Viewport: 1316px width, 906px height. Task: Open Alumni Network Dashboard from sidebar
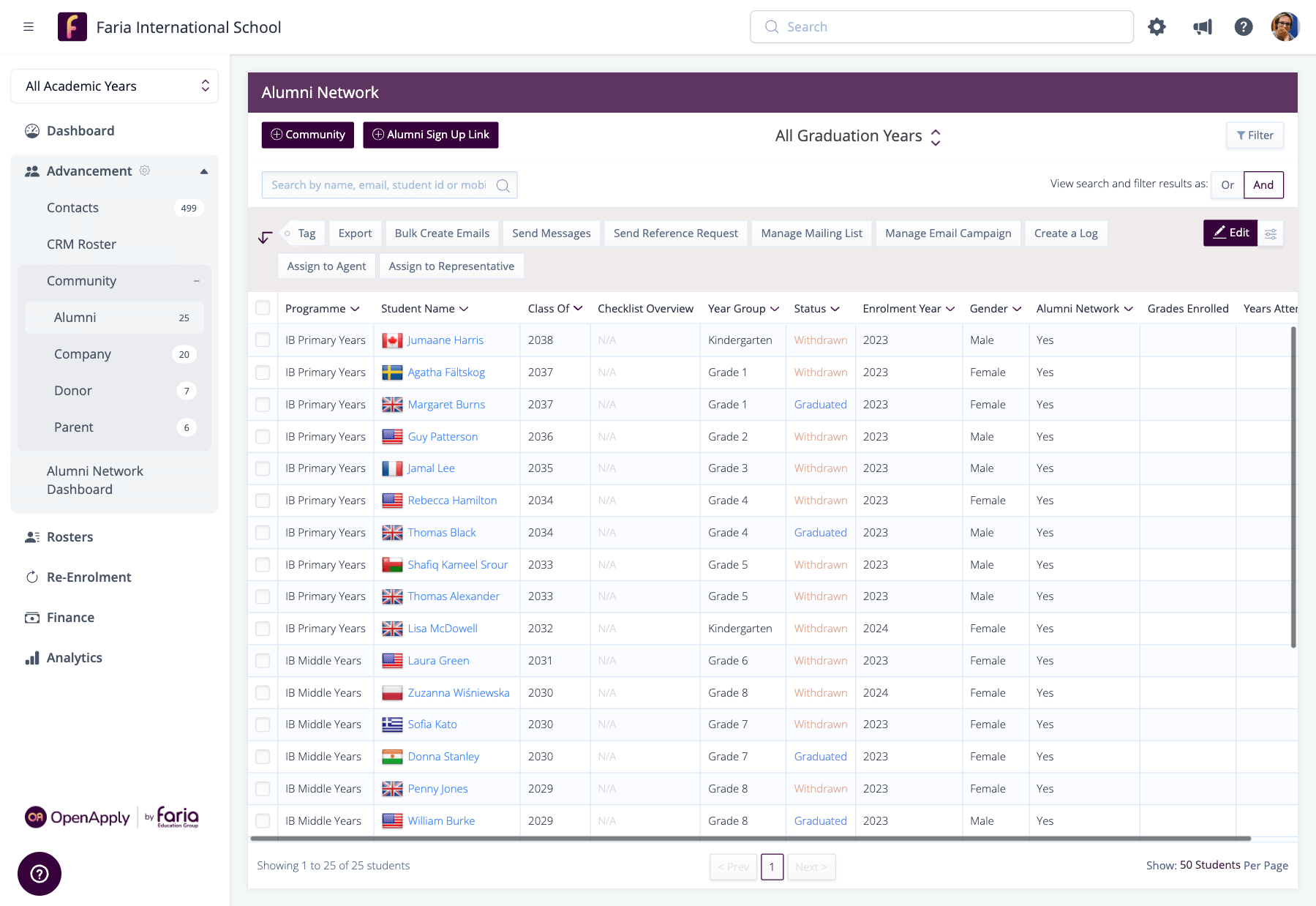(94, 479)
